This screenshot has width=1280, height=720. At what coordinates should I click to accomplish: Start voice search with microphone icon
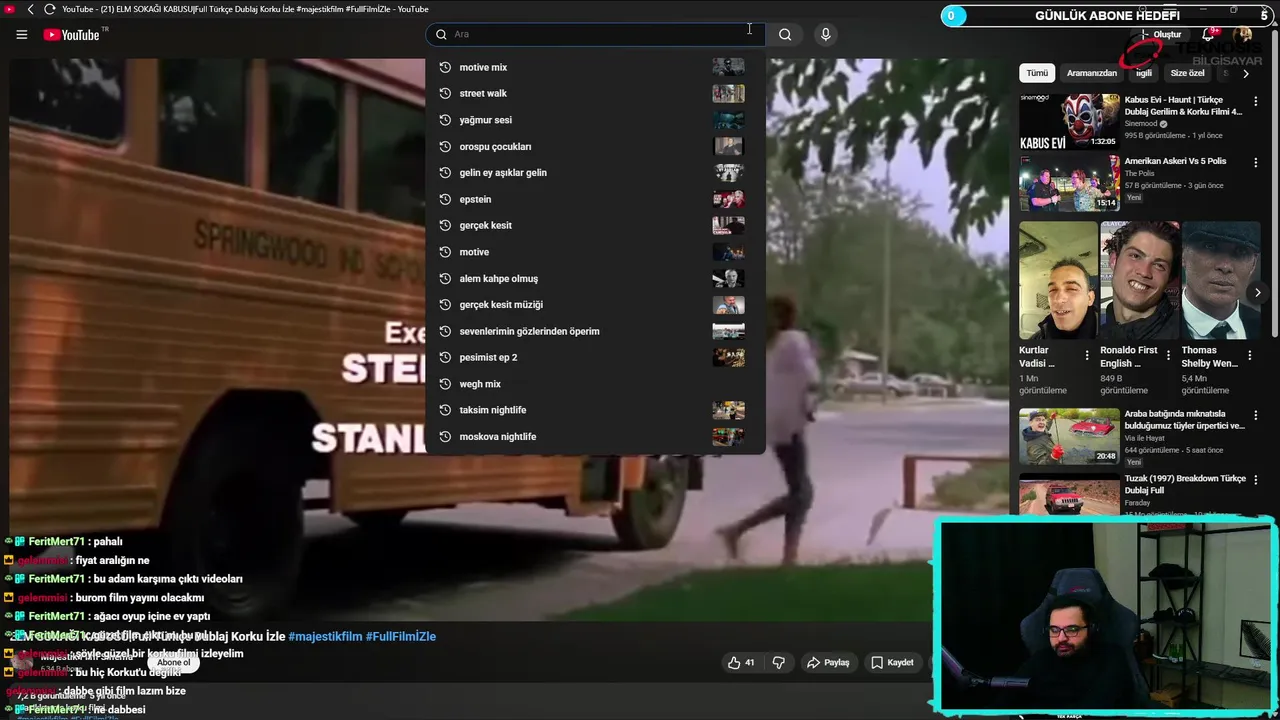pyautogui.click(x=825, y=34)
